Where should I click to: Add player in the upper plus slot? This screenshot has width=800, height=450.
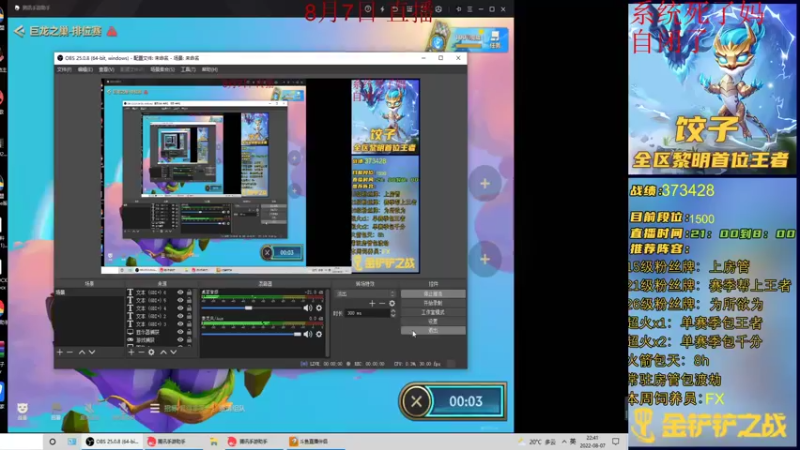[x=485, y=184]
